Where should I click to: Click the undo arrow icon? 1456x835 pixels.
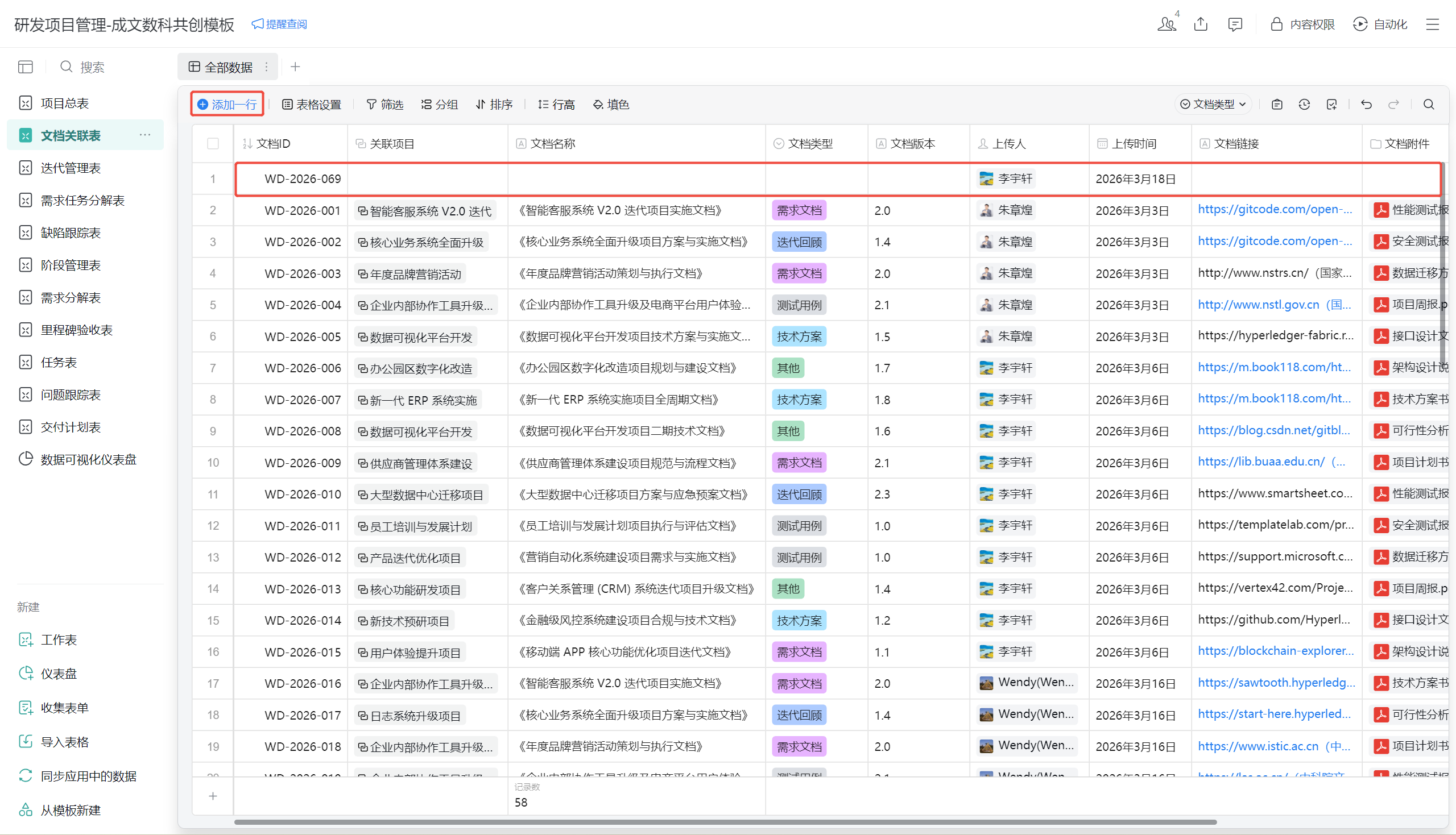[1367, 105]
